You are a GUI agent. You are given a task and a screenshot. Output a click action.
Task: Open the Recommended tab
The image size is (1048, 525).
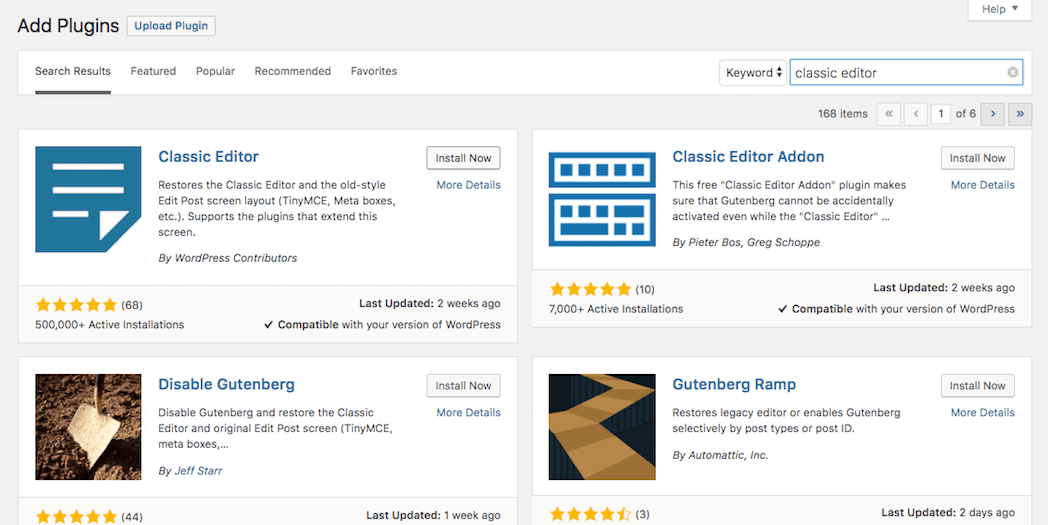[293, 71]
